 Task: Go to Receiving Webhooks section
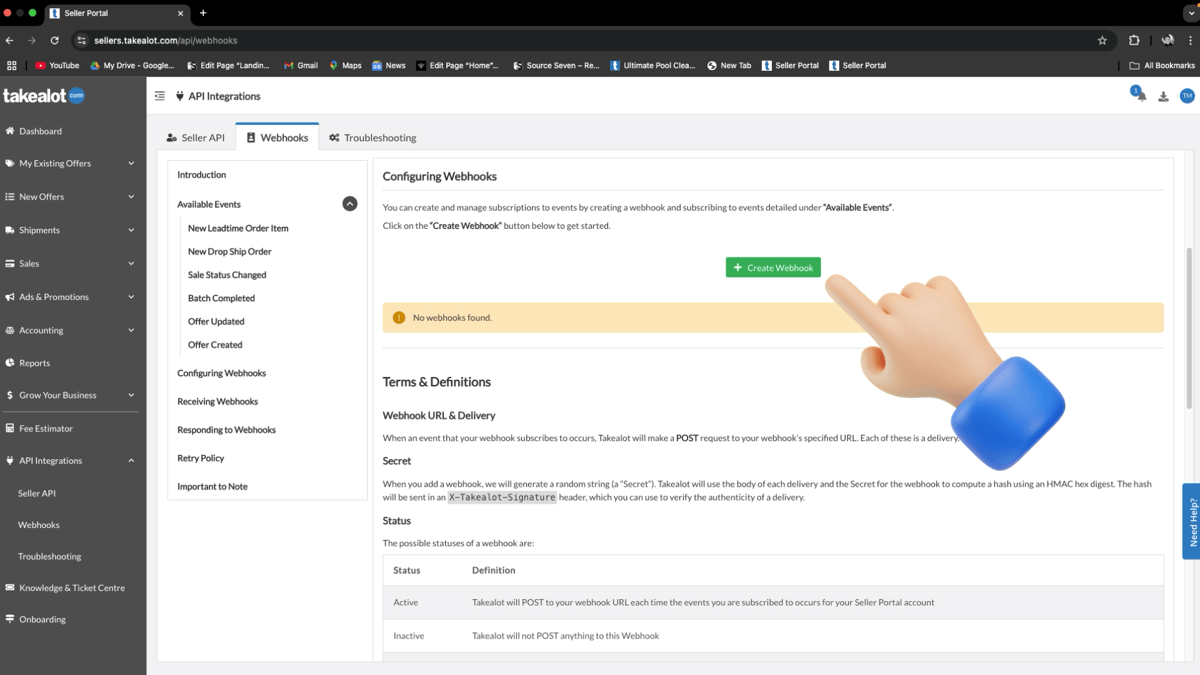pos(218,402)
